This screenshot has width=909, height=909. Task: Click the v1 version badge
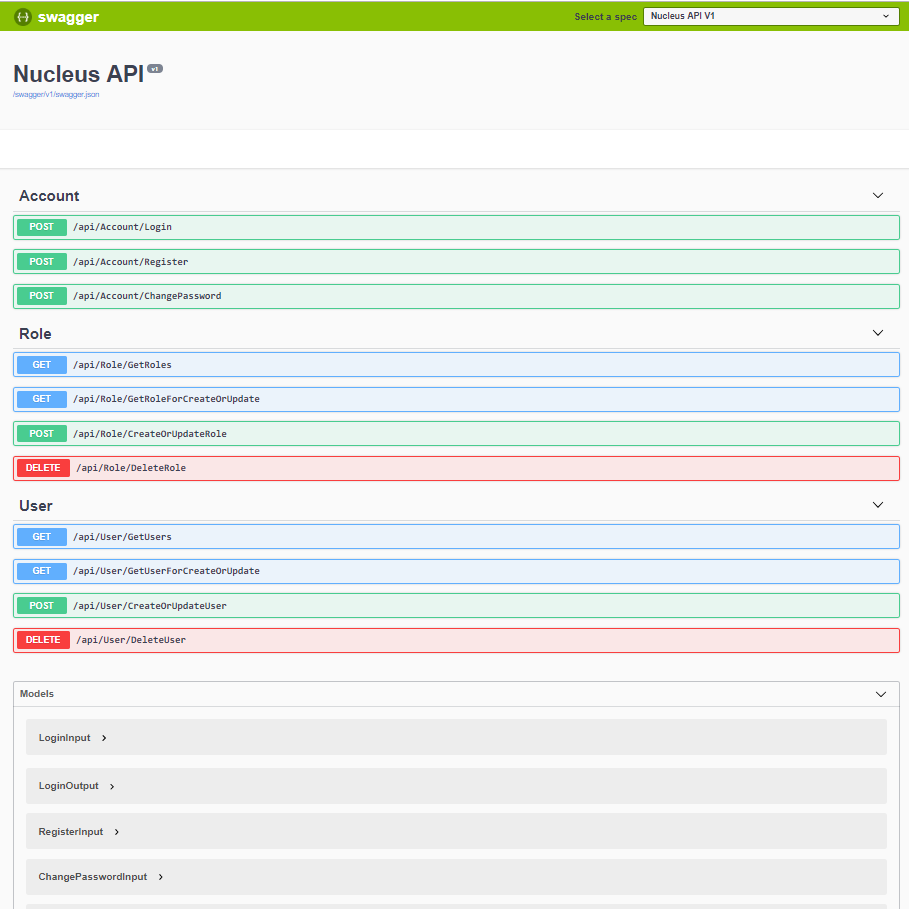click(155, 68)
